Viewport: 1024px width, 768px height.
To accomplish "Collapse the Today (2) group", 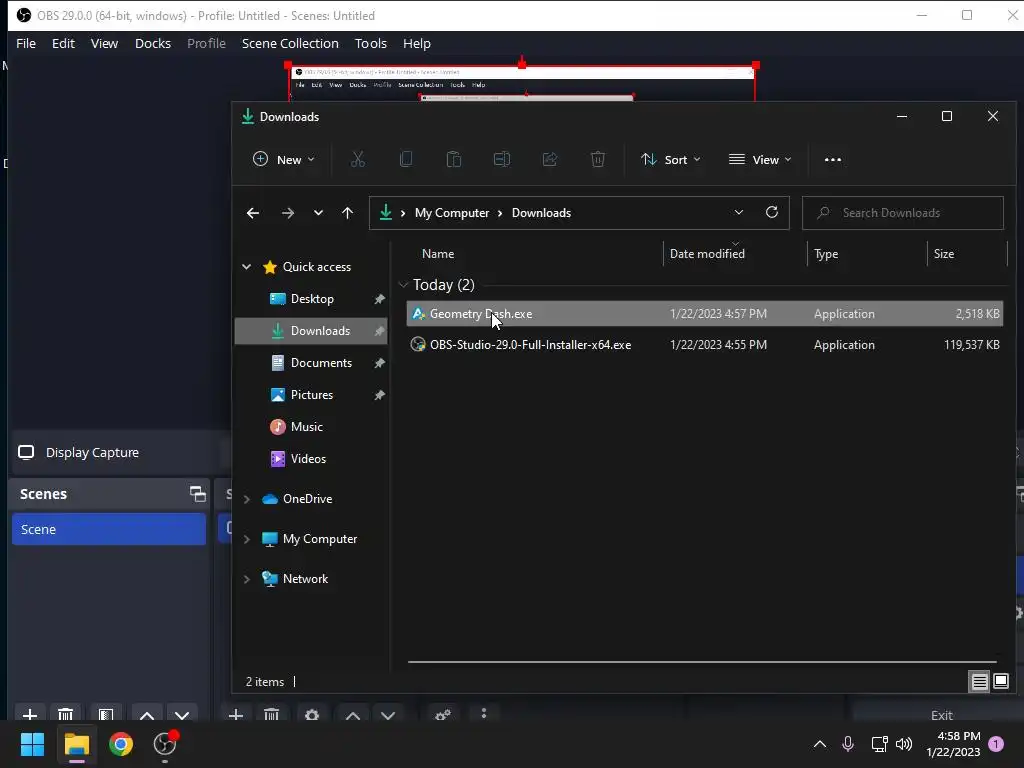I will click(x=403, y=285).
